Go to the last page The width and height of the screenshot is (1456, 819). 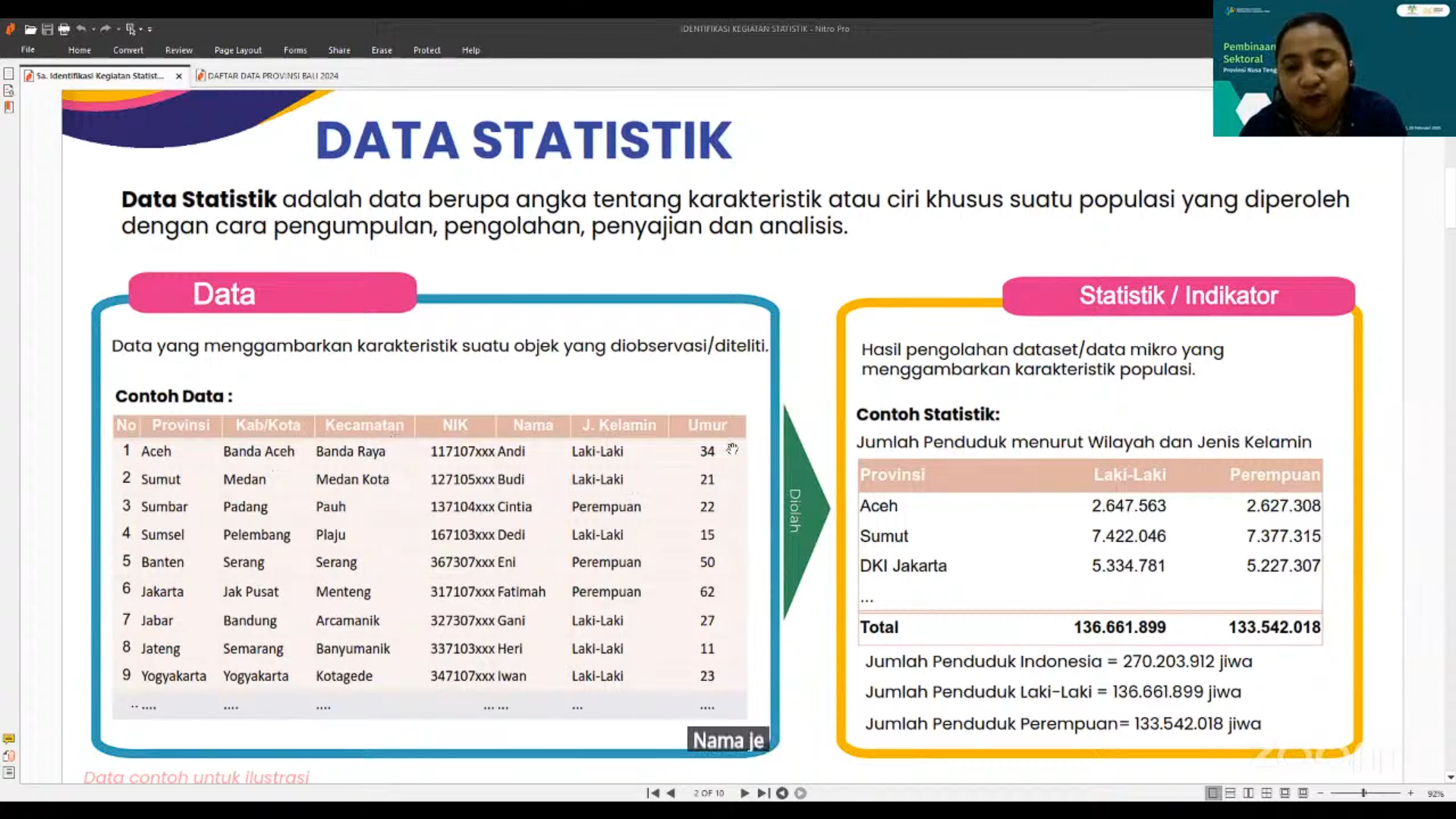(763, 793)
